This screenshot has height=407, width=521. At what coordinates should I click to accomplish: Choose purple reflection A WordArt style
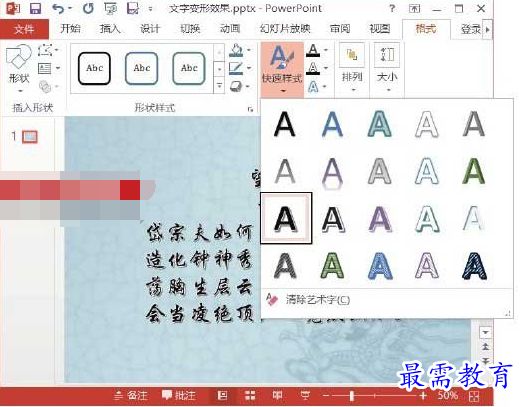[x=332, y=173]
